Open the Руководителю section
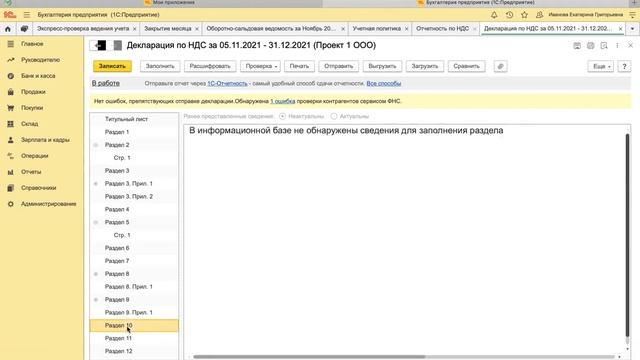The width and height of the screenshot is (640, 360). [x=40, y=60]
